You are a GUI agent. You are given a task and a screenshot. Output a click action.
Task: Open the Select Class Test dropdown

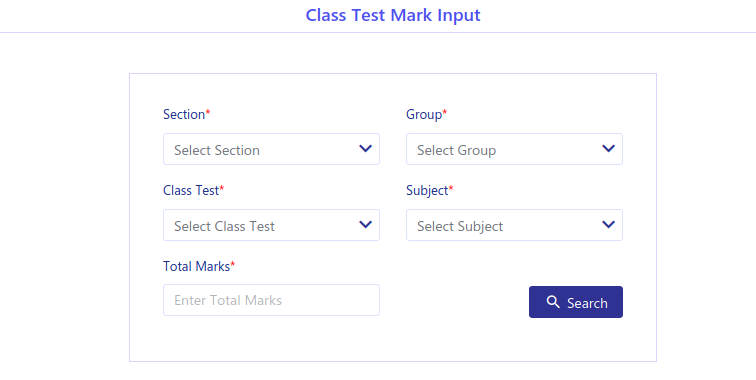pos(271,225)
